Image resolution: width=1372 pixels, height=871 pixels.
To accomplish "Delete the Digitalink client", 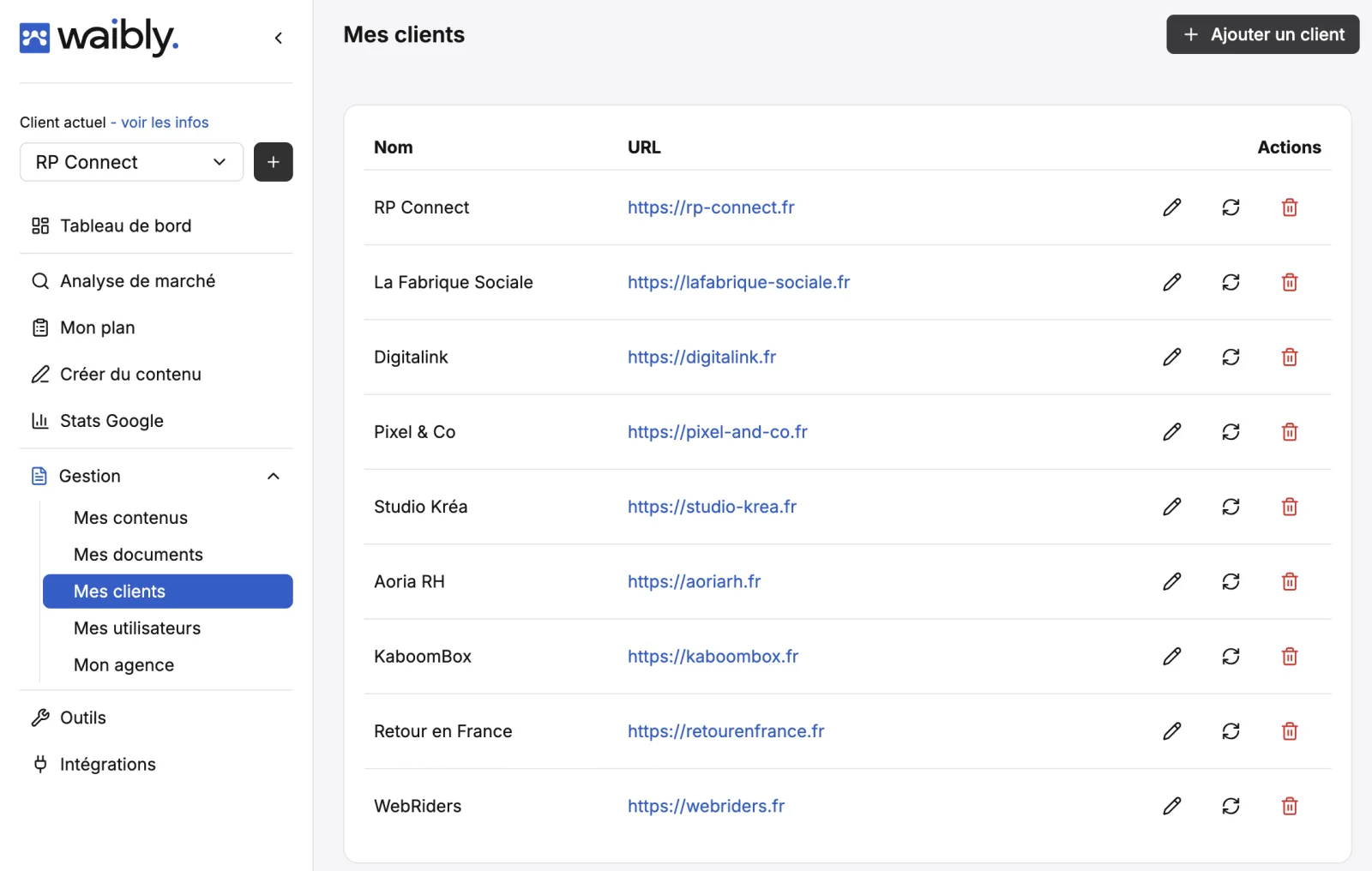I will (1290, 357).
